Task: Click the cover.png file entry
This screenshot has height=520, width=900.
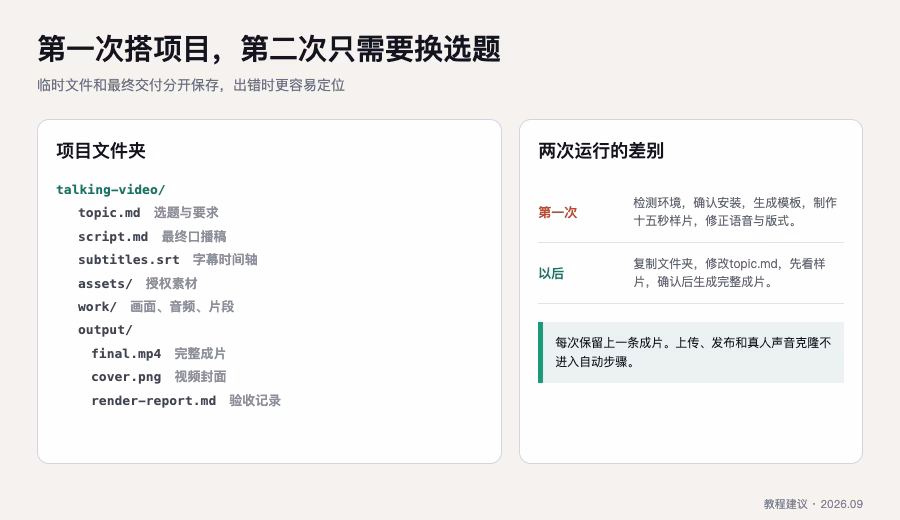Action: click(x=126, y=377)
